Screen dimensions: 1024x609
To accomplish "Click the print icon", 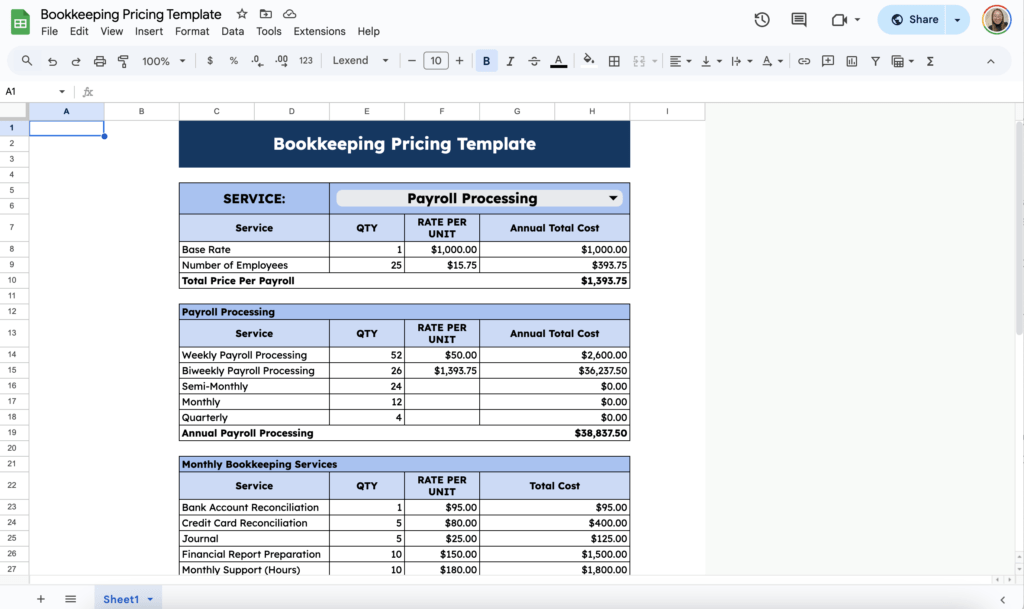I will click(x=100, y=61).
